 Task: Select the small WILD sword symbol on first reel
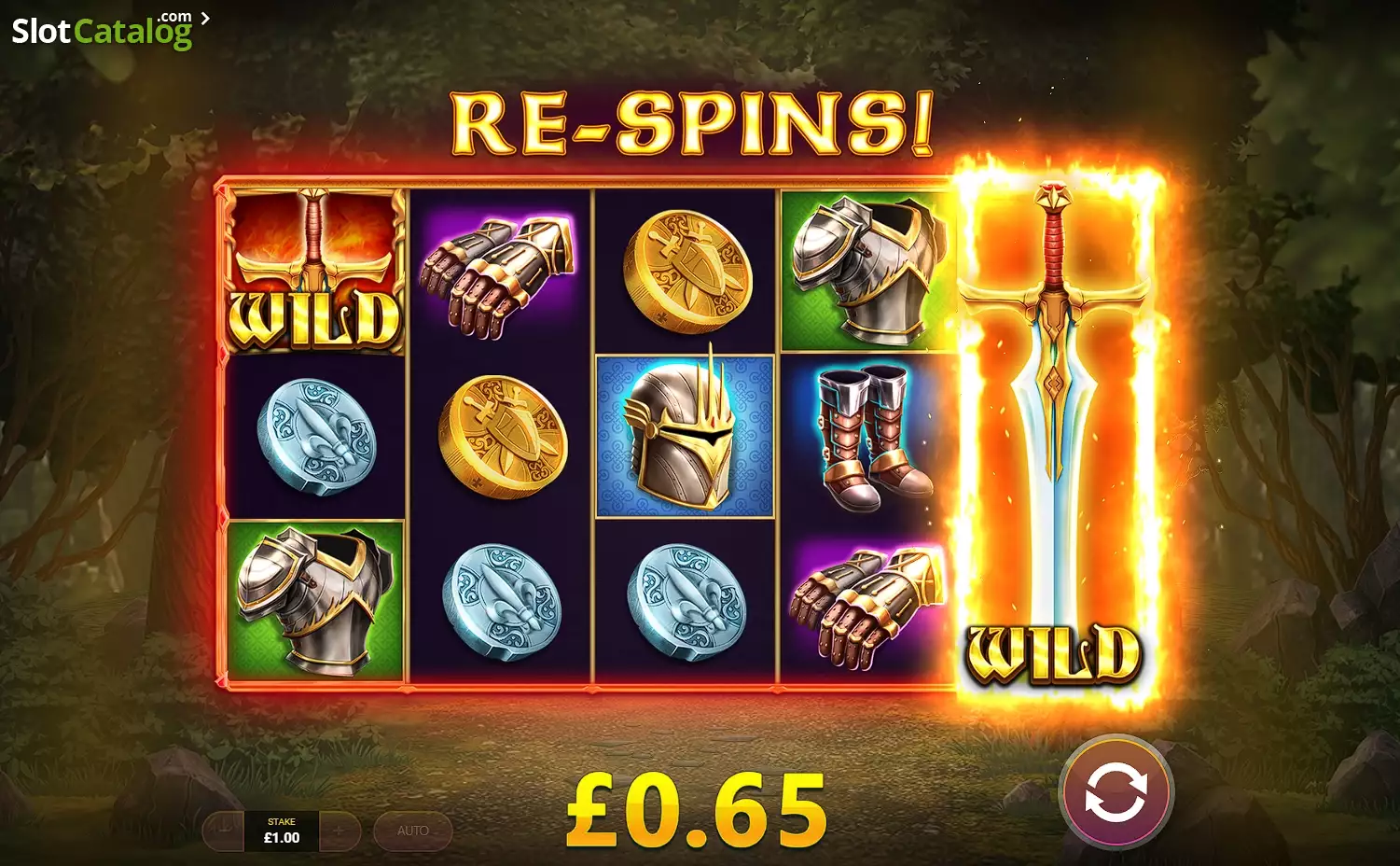pyautogui.click(x=315, y=270)
